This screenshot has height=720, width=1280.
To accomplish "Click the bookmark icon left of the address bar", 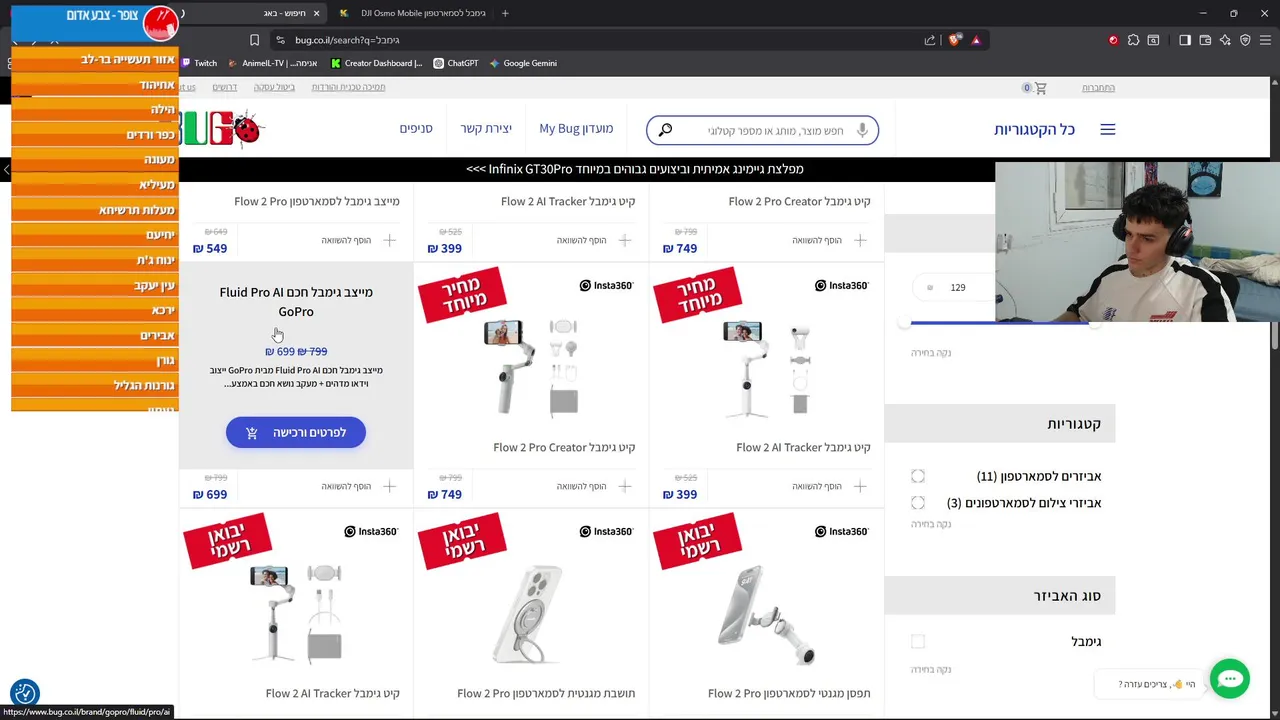I will coord(254,40).
